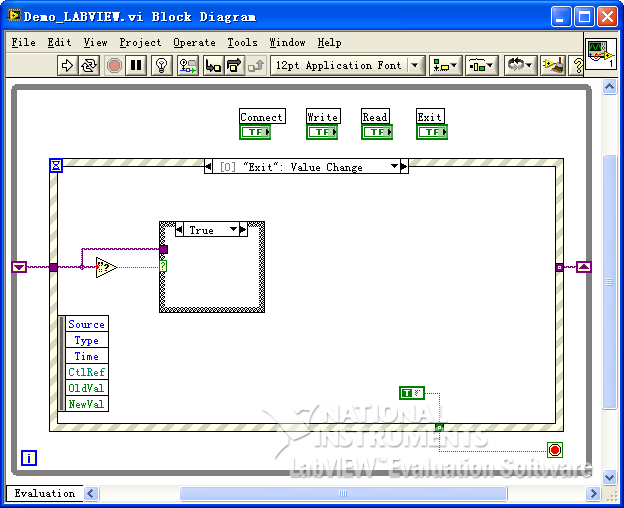
Task: Toggle the True boolean constant
Action: click(x=412, y=393)
